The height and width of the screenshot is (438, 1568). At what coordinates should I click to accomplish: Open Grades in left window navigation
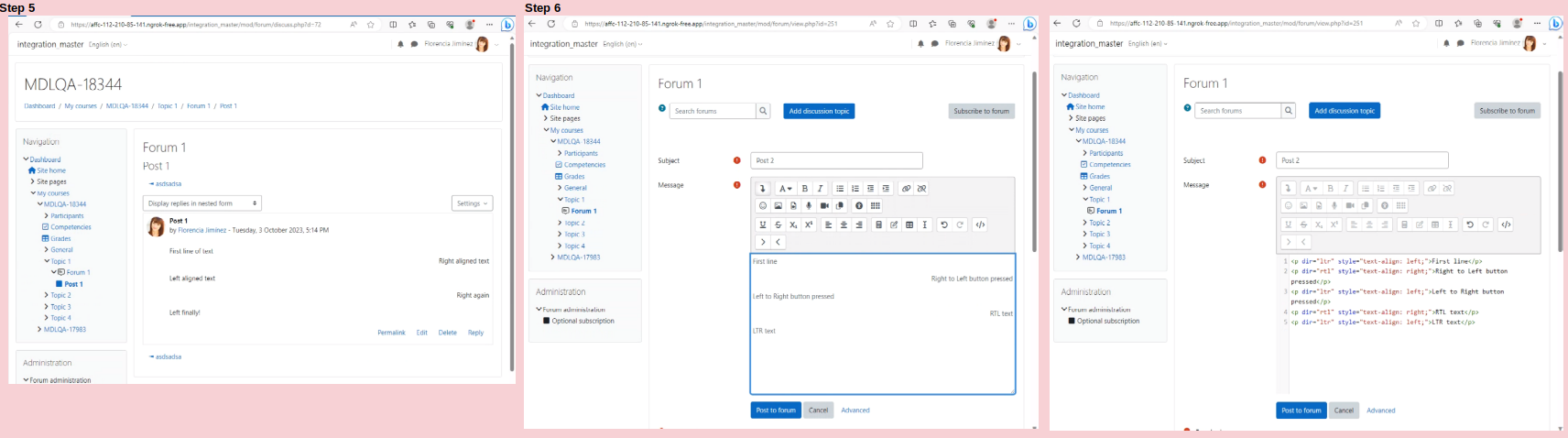pos(60,238)
